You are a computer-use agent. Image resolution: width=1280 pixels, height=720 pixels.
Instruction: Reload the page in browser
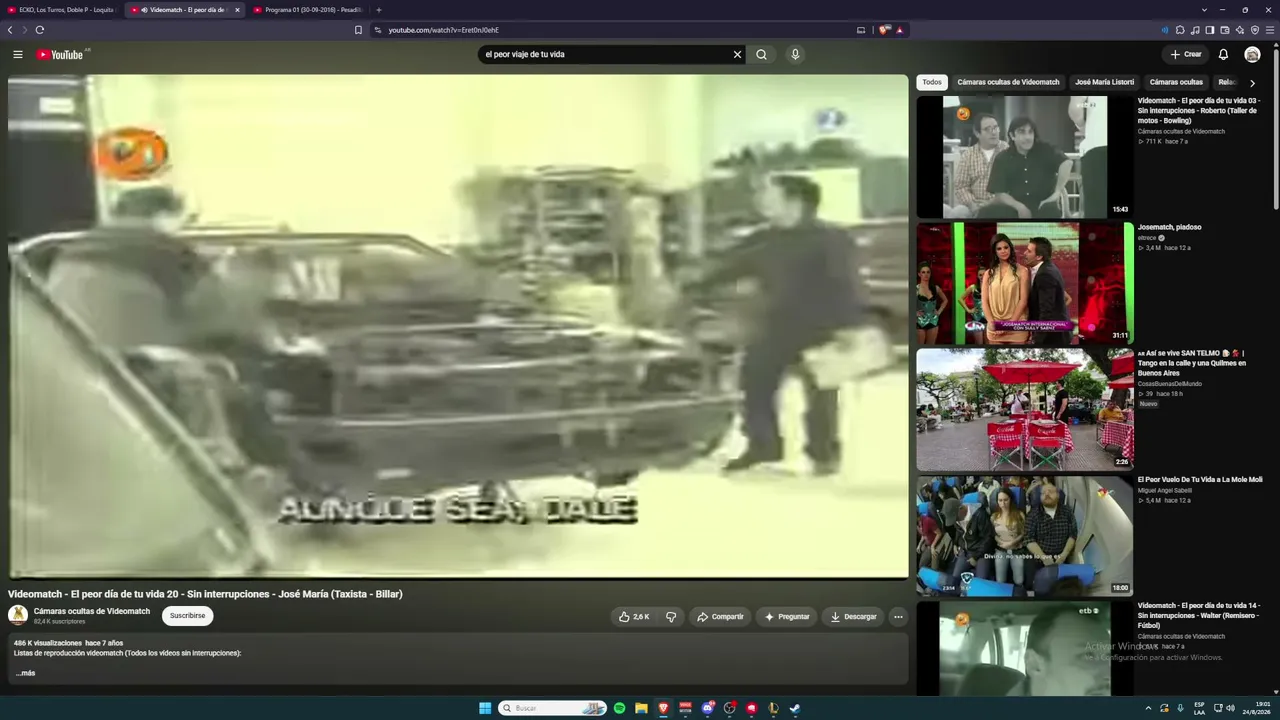tap(40, 30)
